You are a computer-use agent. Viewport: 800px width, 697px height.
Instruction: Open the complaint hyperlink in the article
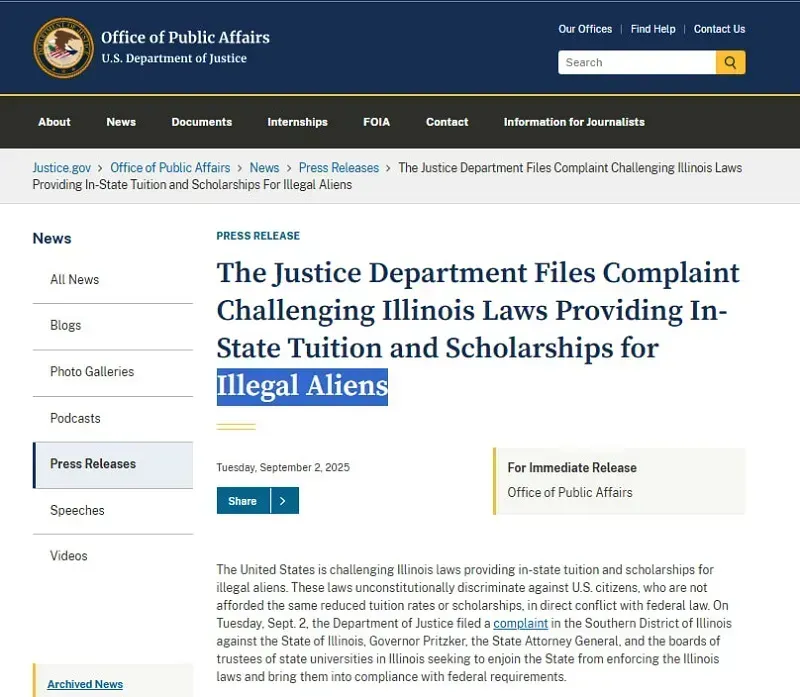tap(520, 623)
